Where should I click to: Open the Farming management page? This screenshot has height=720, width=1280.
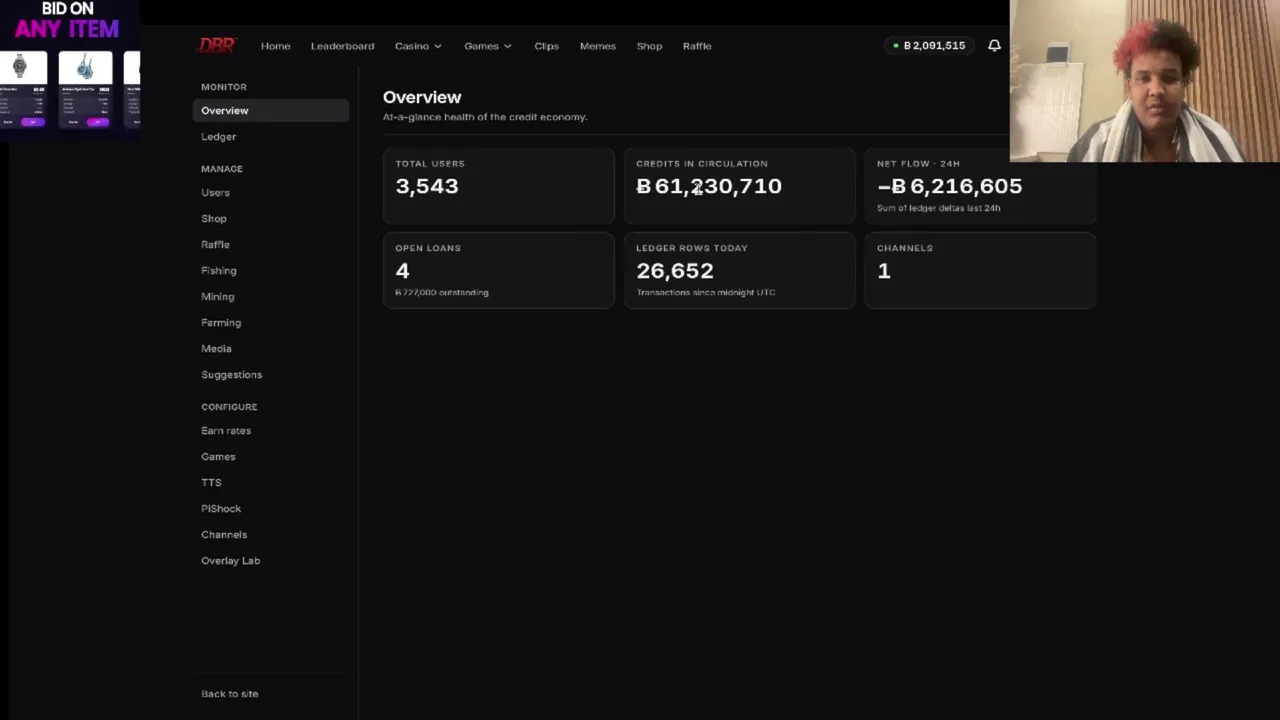[x=221, y=323]
